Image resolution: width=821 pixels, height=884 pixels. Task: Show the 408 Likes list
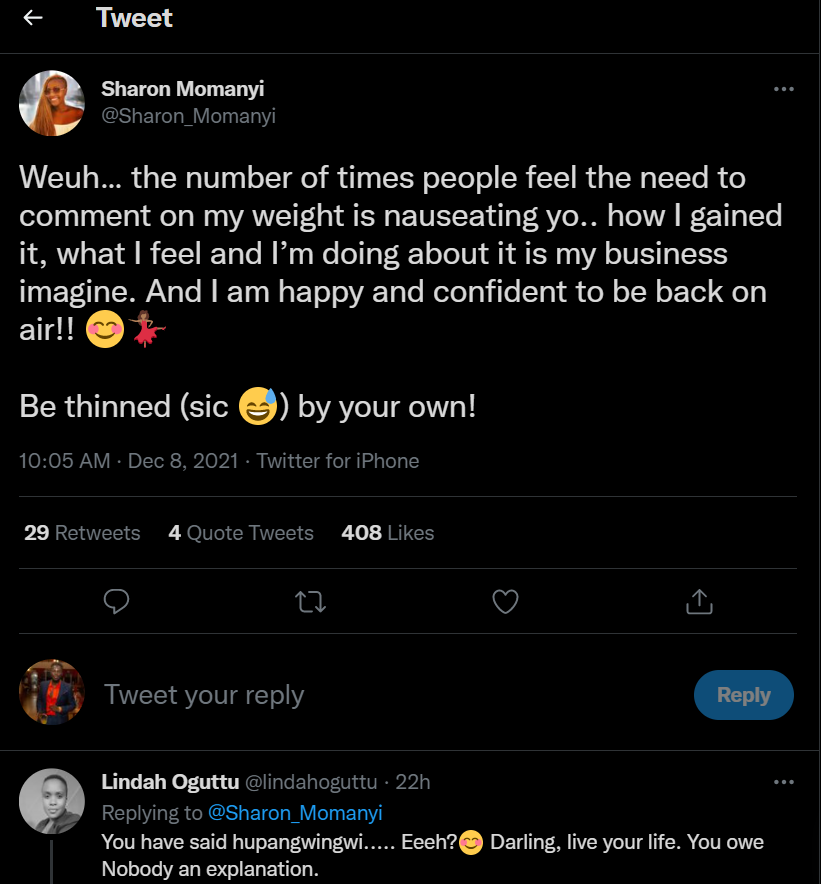point(388,533)
